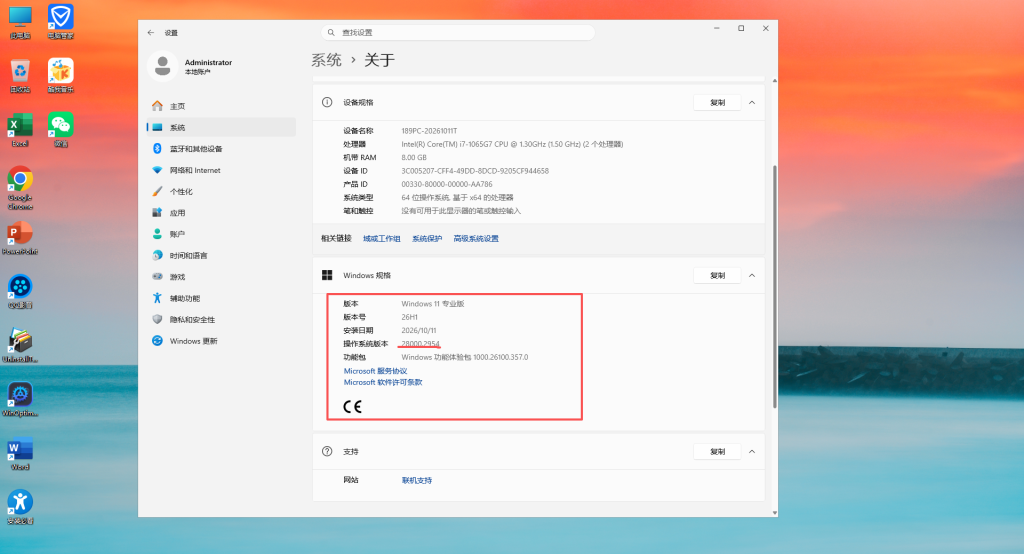Image resolution: width=1024 pixels, height=554 pixels.
Task: Click the scrollbar down arrow
Action: click(775, 513)
